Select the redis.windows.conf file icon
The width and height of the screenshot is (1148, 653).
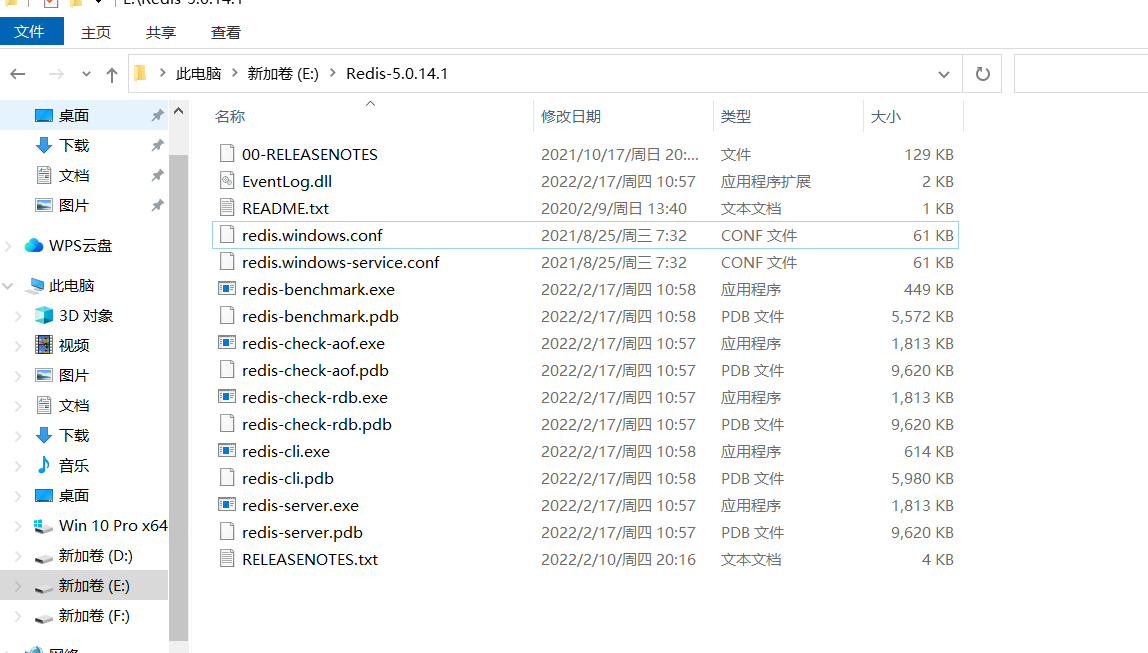tap(227, 235)
